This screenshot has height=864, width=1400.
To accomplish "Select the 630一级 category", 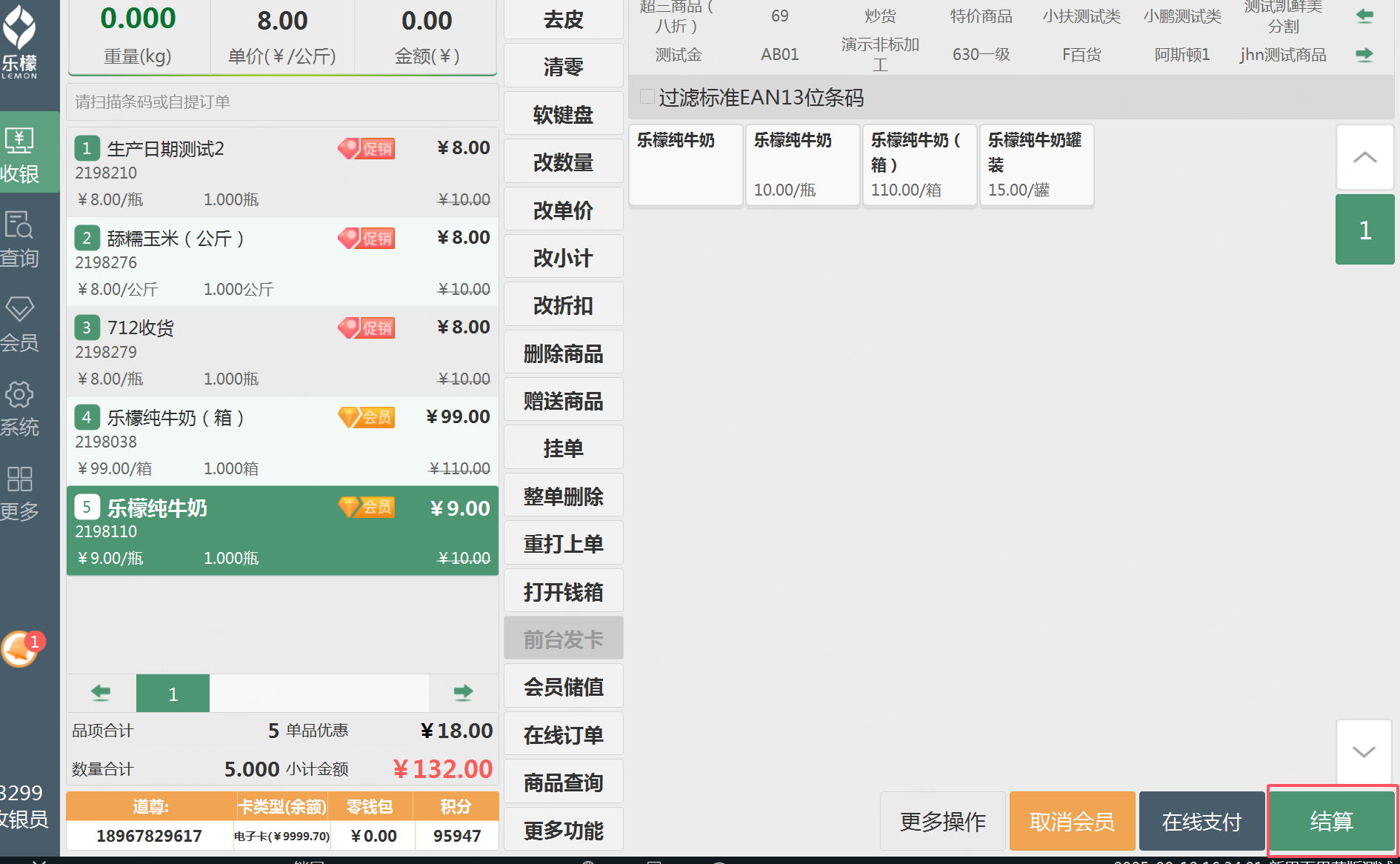I will click(981, 55).
